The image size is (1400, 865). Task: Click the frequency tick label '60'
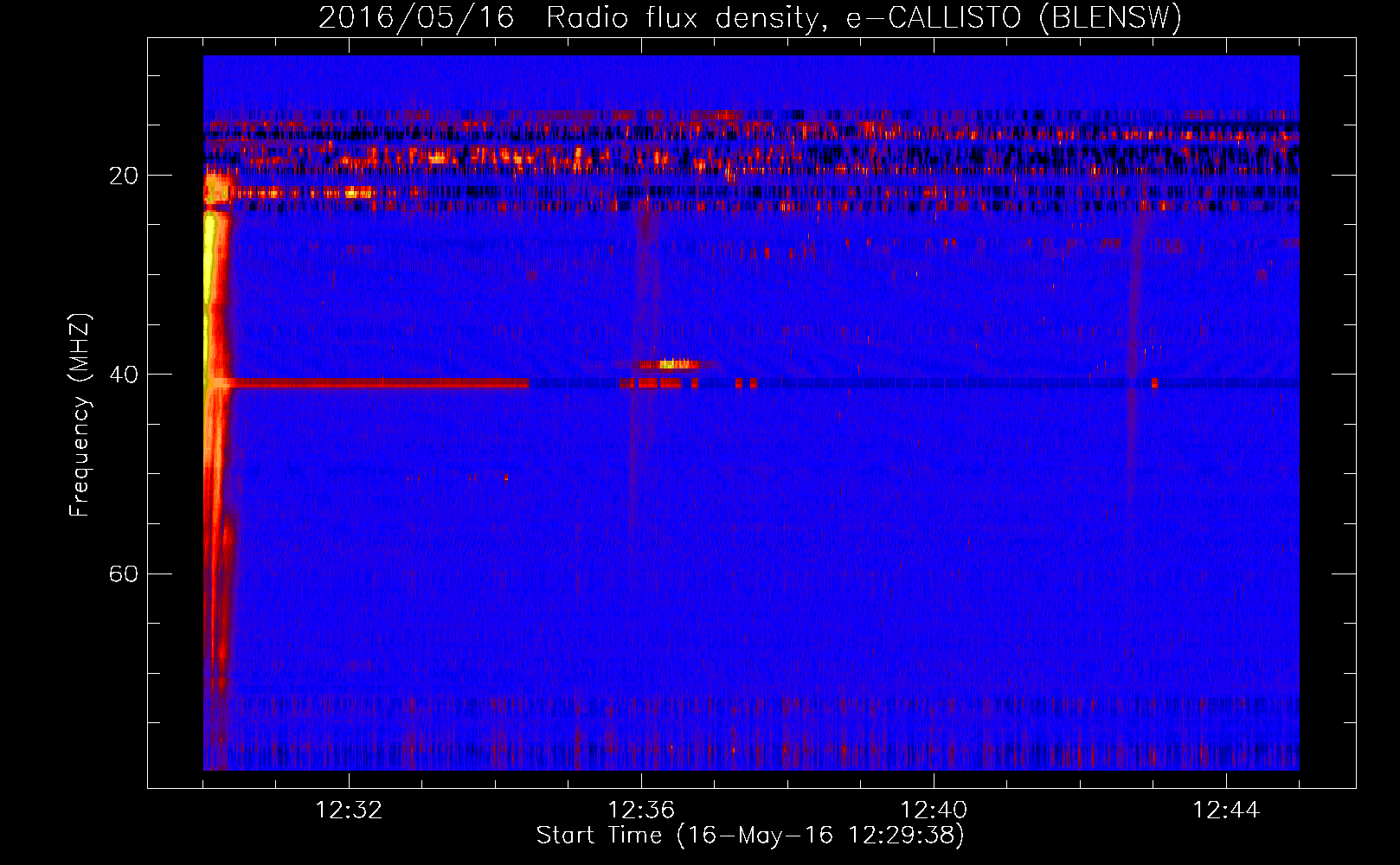click(x=123, y=573)
